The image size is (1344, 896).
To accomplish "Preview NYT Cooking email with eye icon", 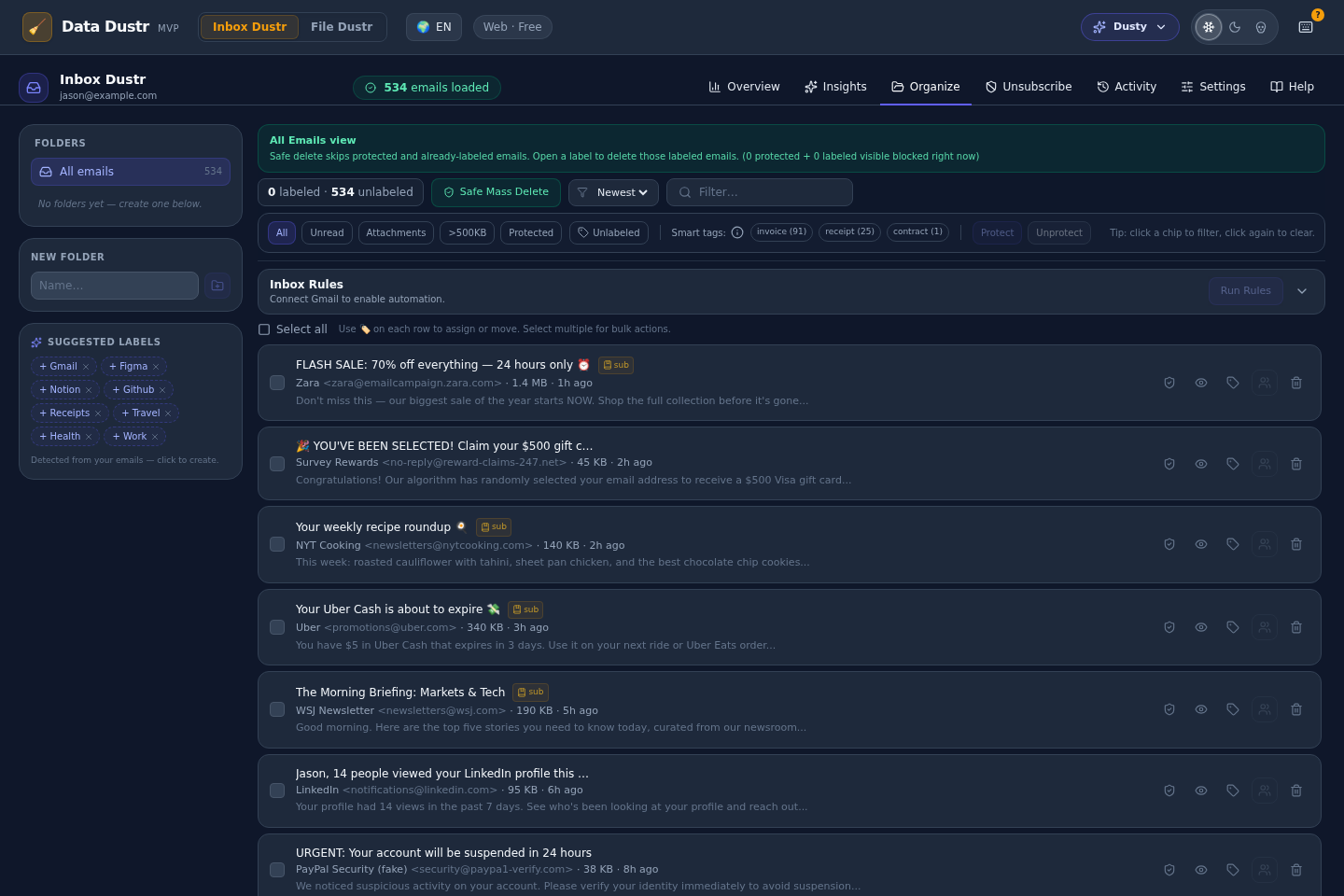I will 1201,544.
